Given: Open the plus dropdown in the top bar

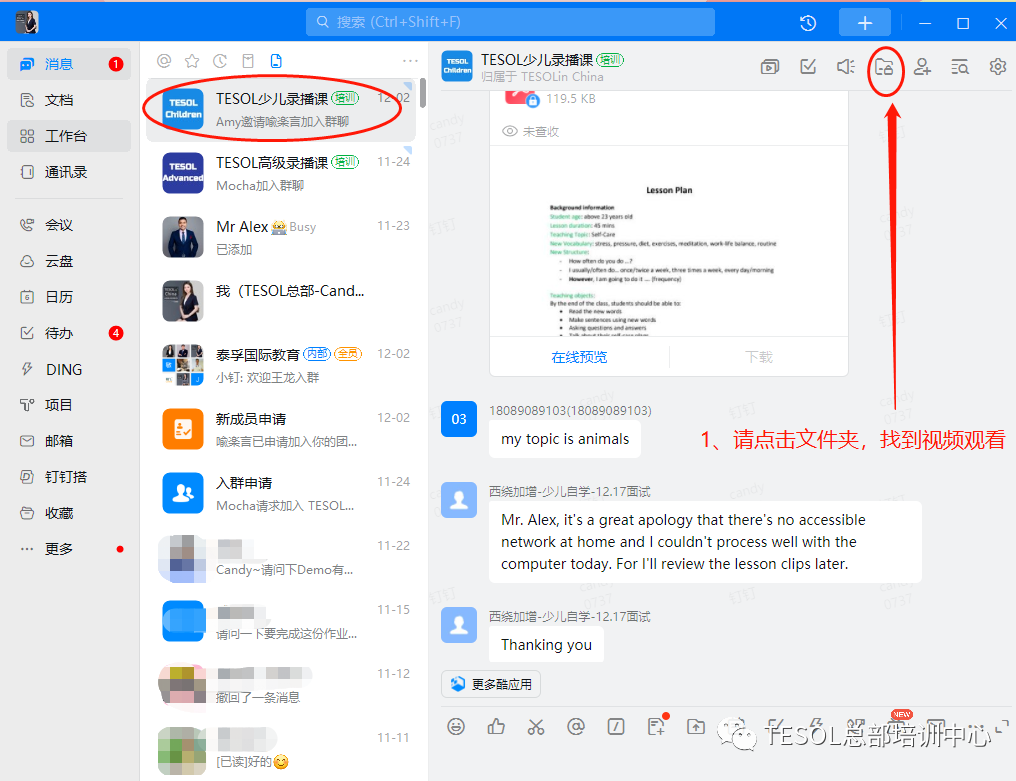Looking at the screenshot, I should [x=864, y=21].
